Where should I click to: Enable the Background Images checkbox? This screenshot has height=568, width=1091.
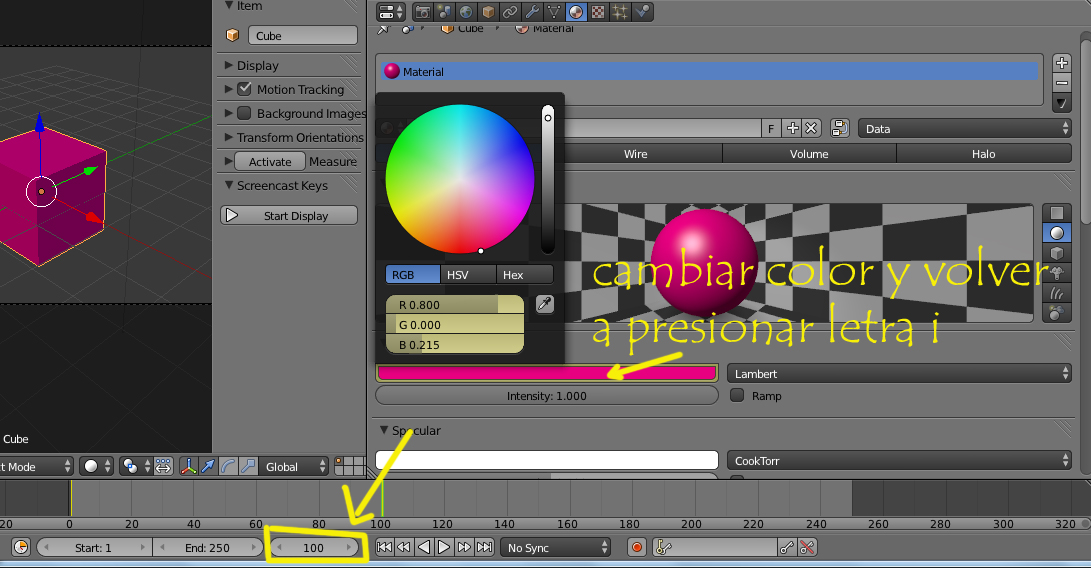(244, 113)
